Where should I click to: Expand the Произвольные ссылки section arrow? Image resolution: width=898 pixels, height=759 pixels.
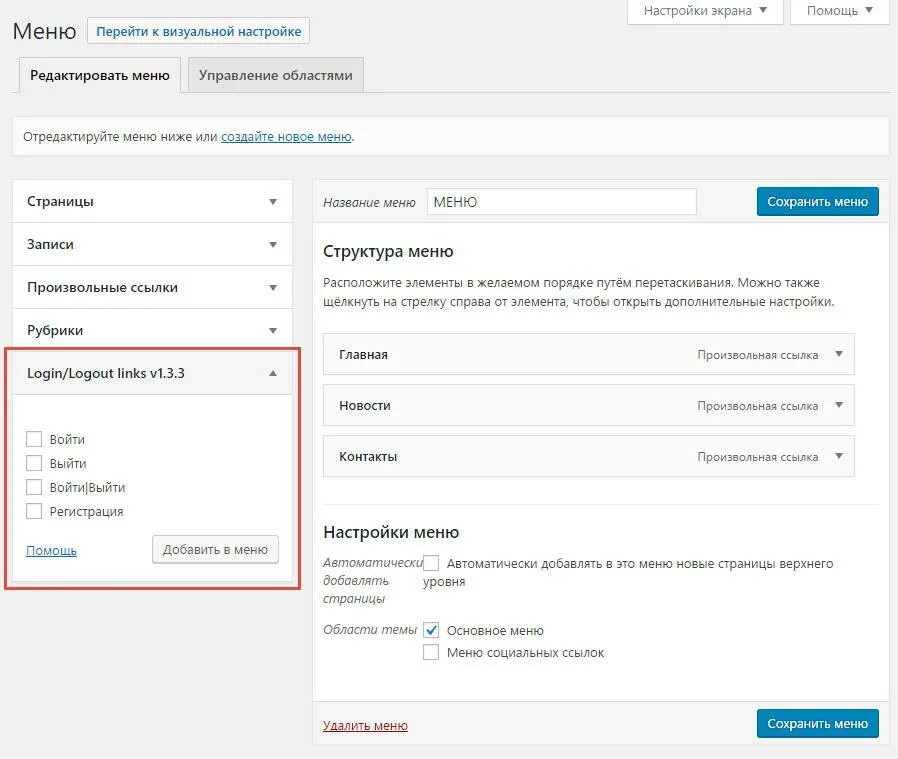273,287
